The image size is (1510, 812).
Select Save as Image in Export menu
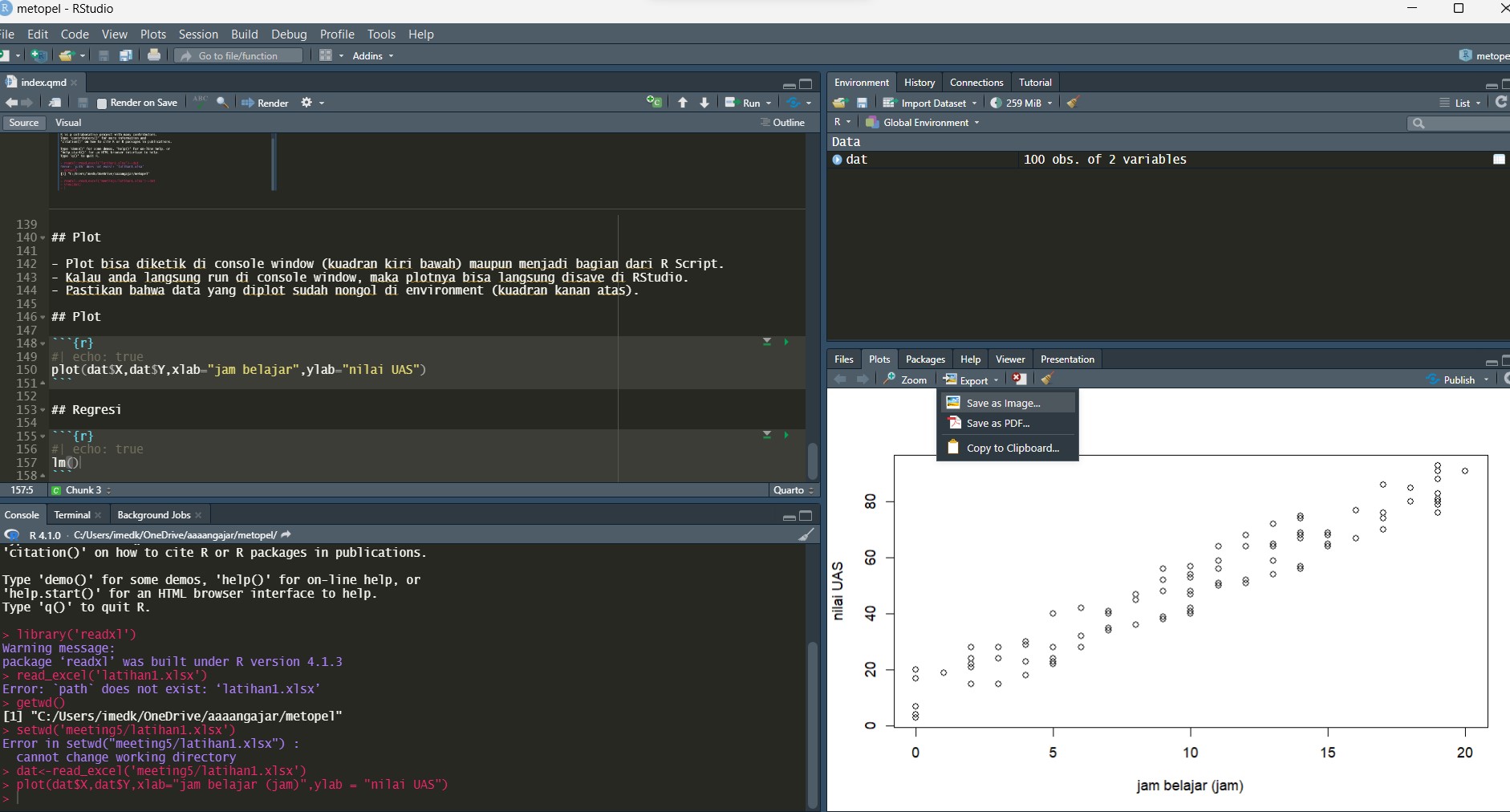click(x=1002, y=402)
